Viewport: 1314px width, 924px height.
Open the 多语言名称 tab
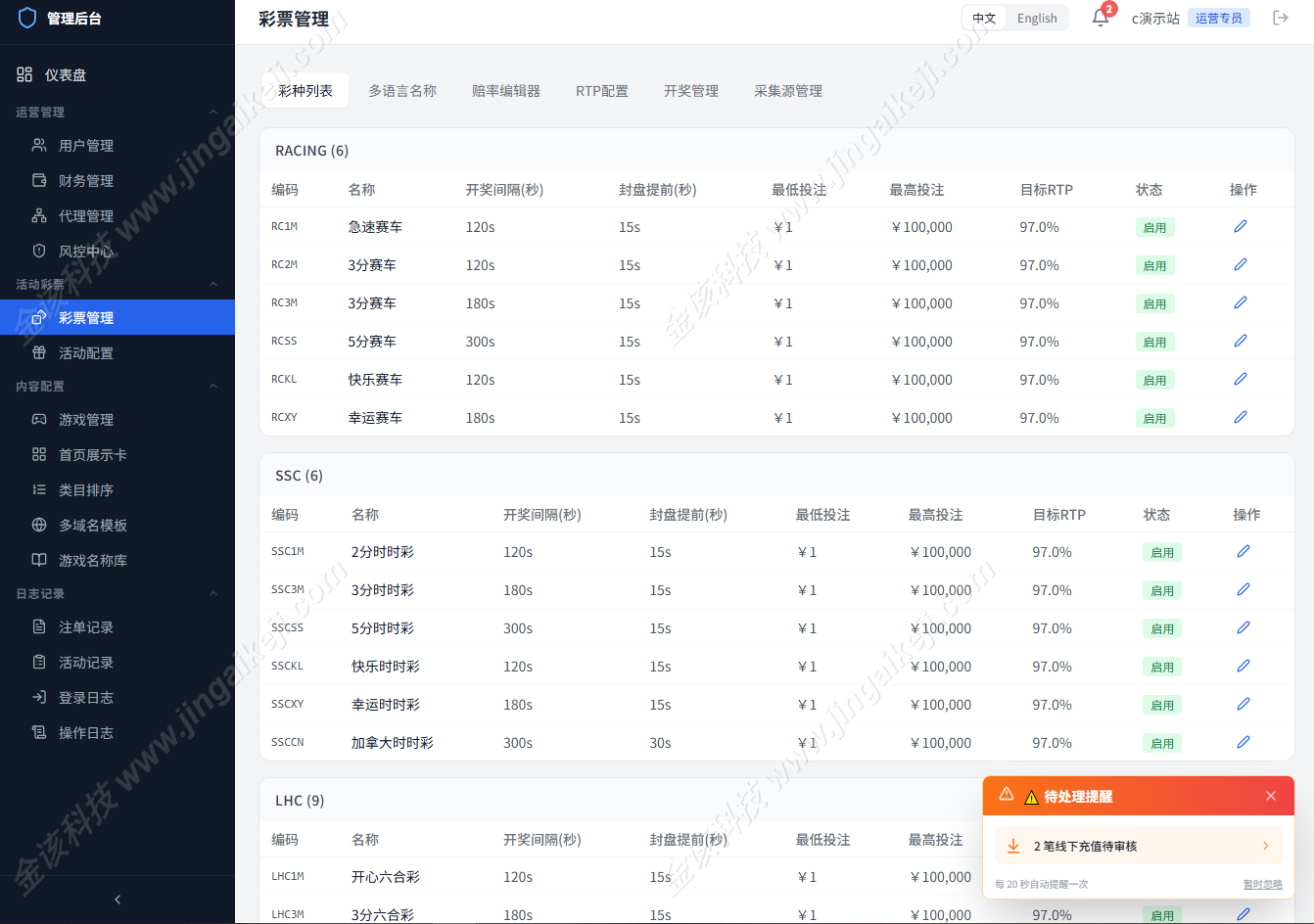click(x=402, y=91)
